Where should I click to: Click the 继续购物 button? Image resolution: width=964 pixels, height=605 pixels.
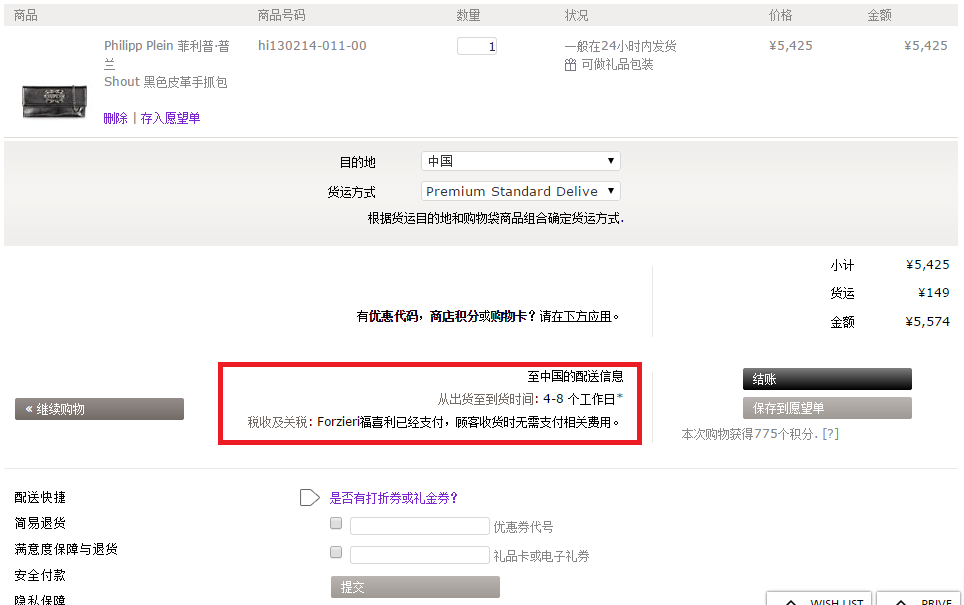(100, 409)
